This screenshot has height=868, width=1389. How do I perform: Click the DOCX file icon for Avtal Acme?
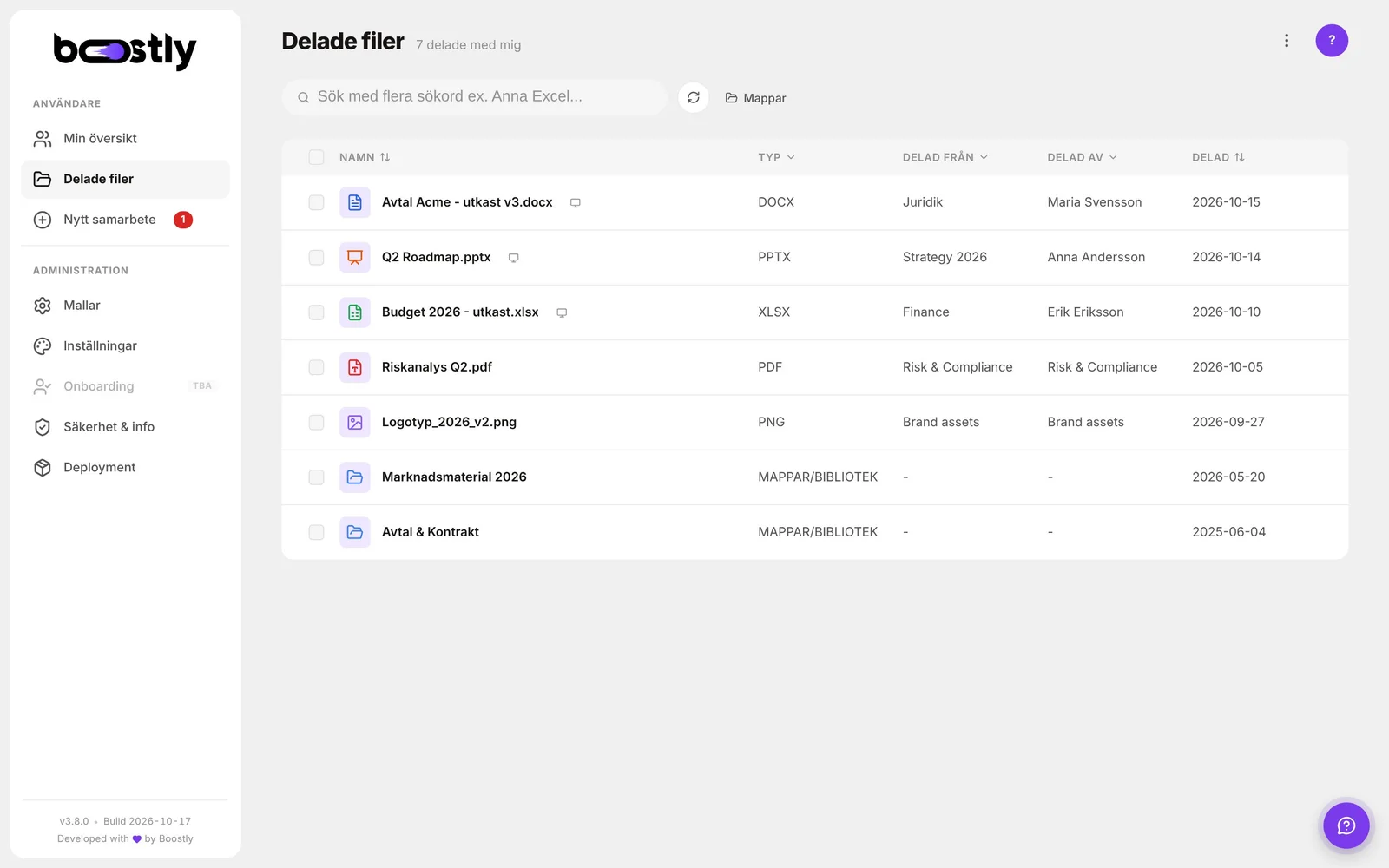click(x=355, y=202)
